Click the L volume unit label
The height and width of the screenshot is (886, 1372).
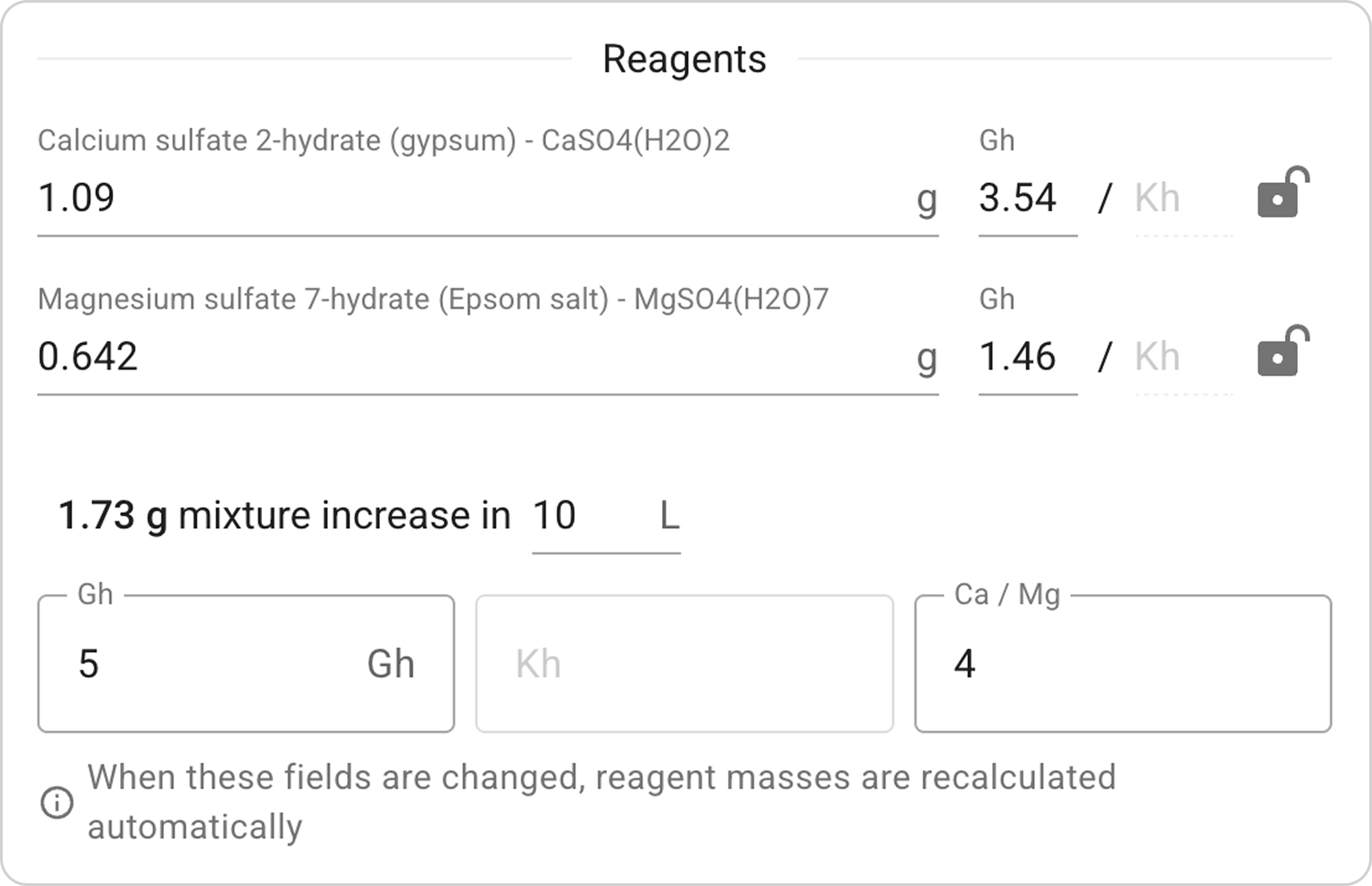tap(669, 516)
